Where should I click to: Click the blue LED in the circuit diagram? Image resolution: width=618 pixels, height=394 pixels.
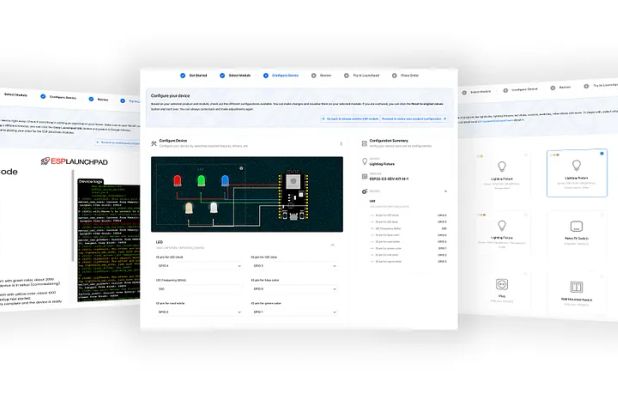225,181
